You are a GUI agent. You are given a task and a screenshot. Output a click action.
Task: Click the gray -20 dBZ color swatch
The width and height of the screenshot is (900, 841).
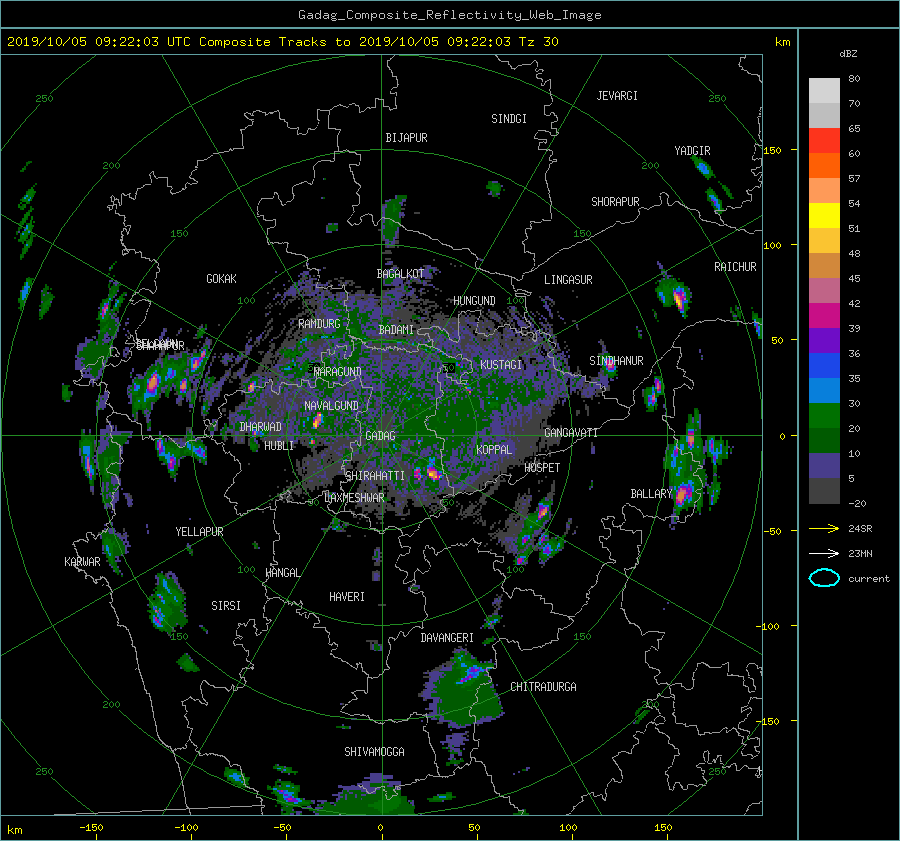[824, 491]
